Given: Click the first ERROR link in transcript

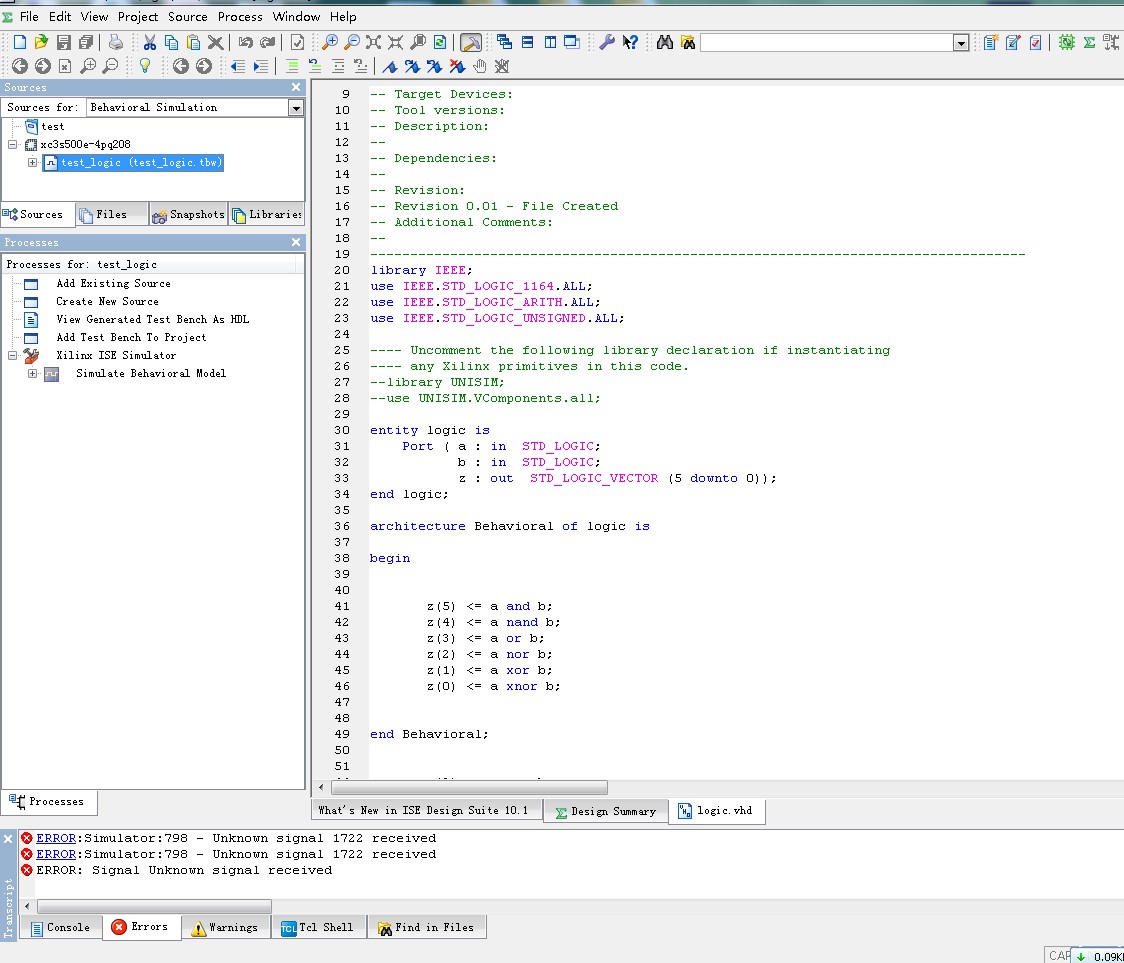Looking at the screenshot, I should (56, 838).
